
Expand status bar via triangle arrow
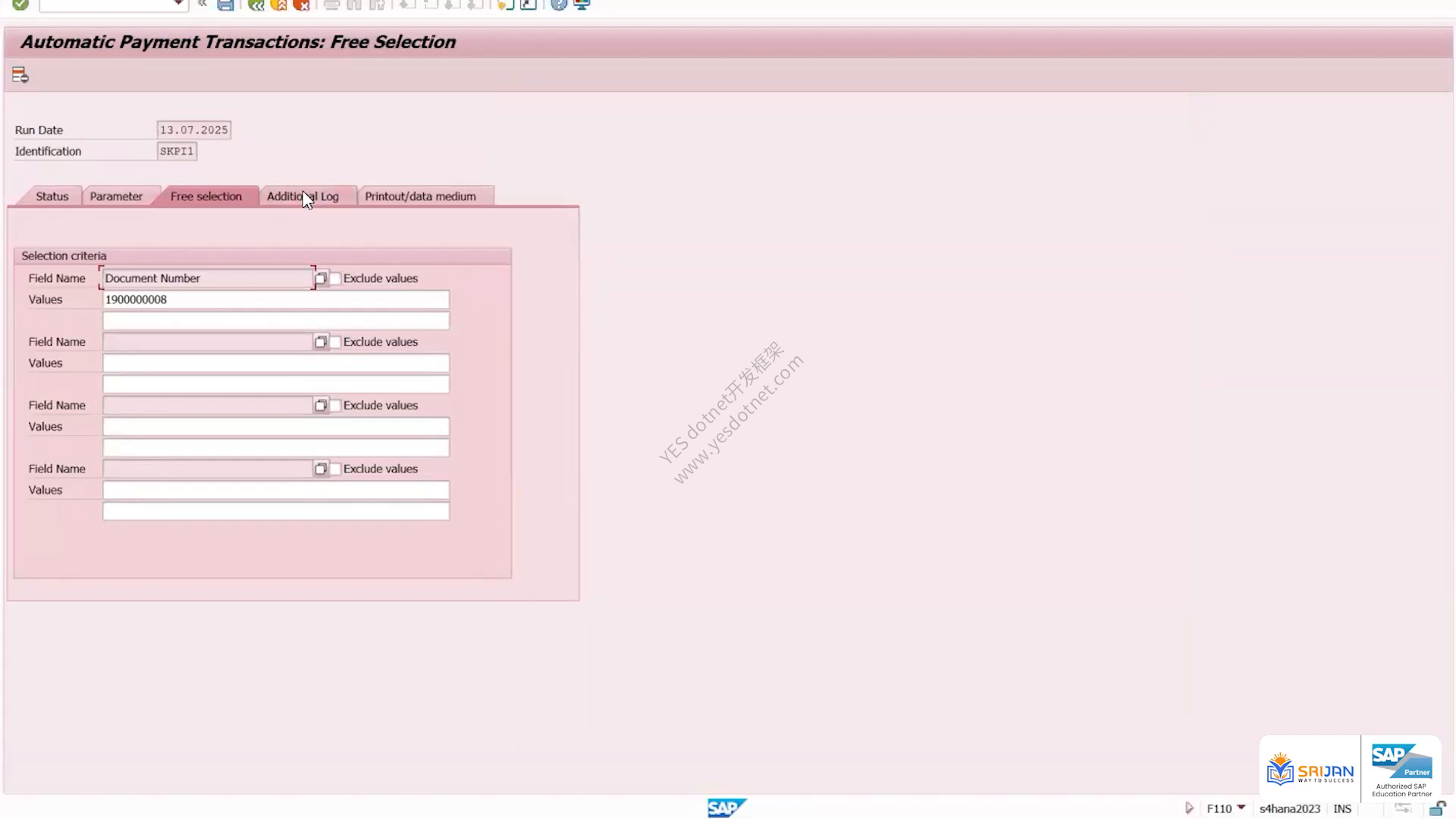pos(1189,808)
